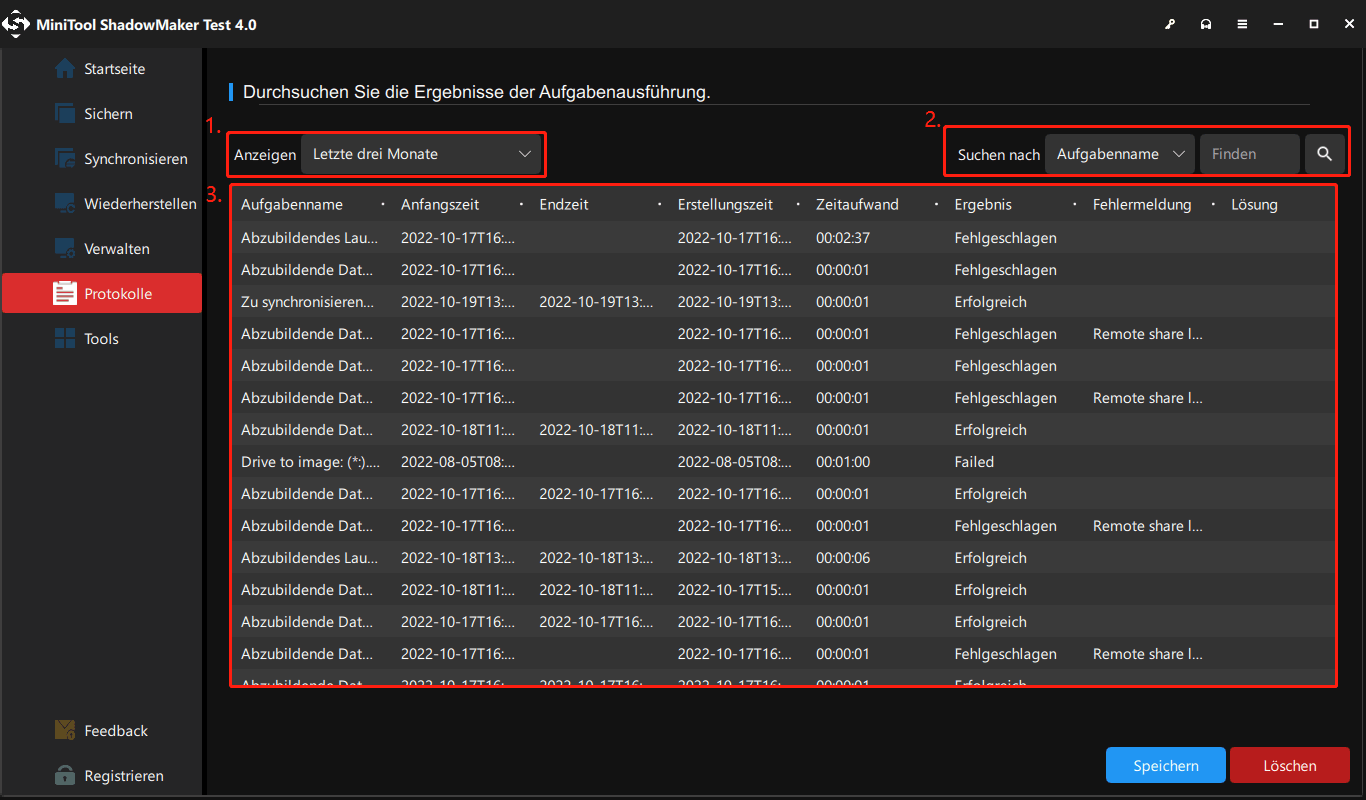Click the Feedback envelope icon
Screen dimensions: 1366x800
point(65,731)
